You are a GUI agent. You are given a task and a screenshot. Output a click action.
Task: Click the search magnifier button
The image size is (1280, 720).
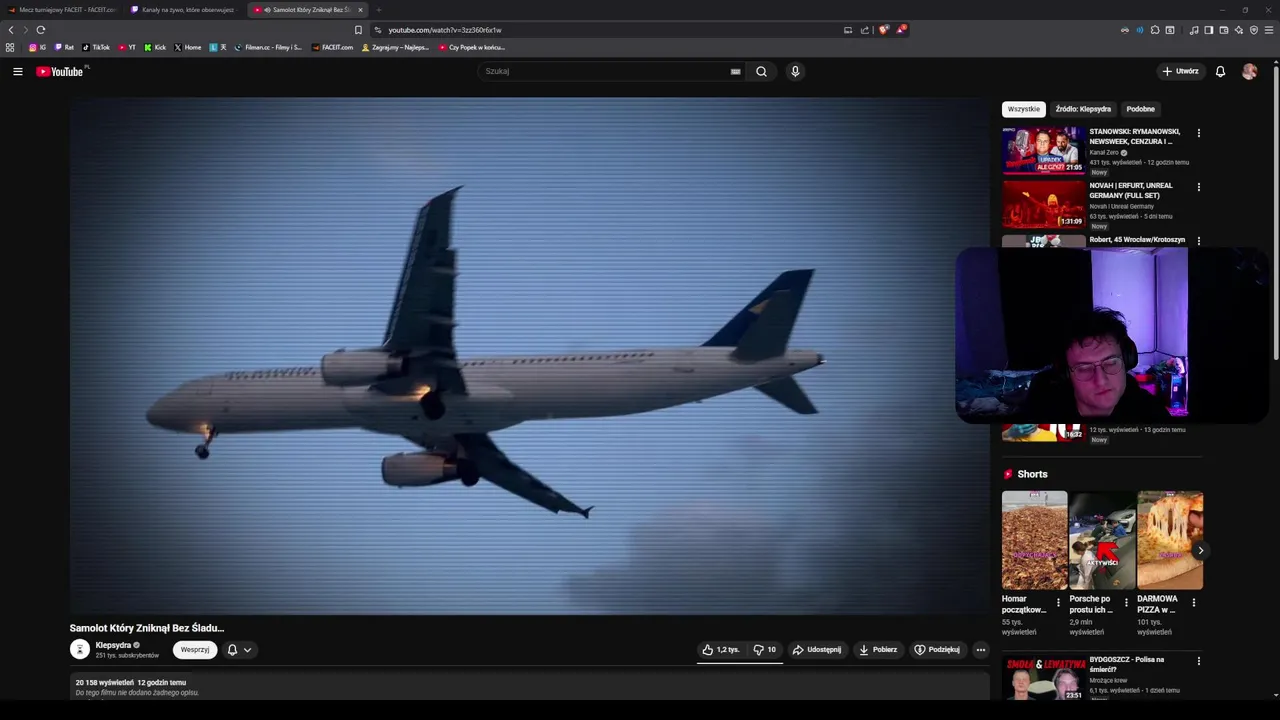[x=761, y=71]
